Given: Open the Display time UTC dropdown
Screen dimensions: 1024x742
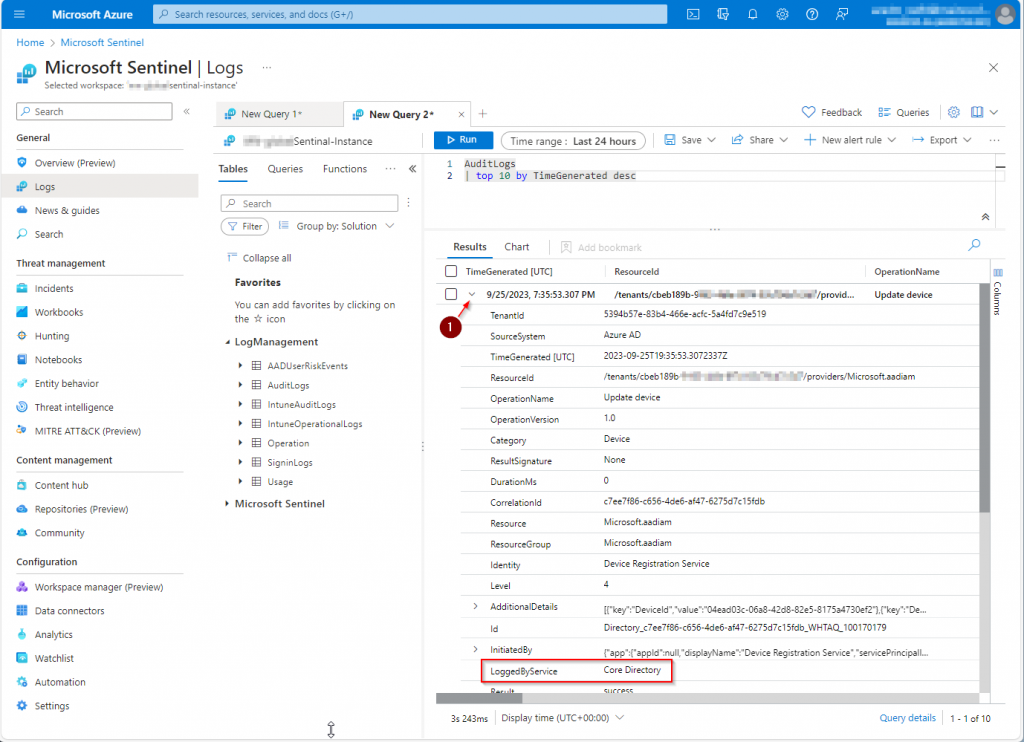Looking at the screenshot, I should click(x=562, y=718).
